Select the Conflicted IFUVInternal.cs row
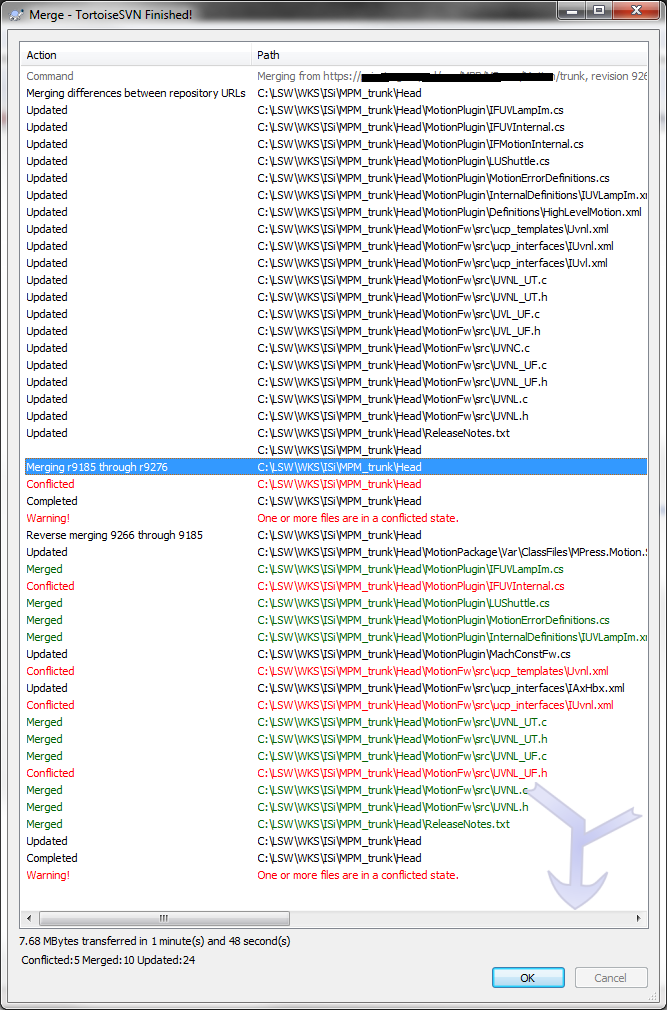Viewport: 667px width, 1010px height. pyautogui.click(x=334, y=586)
